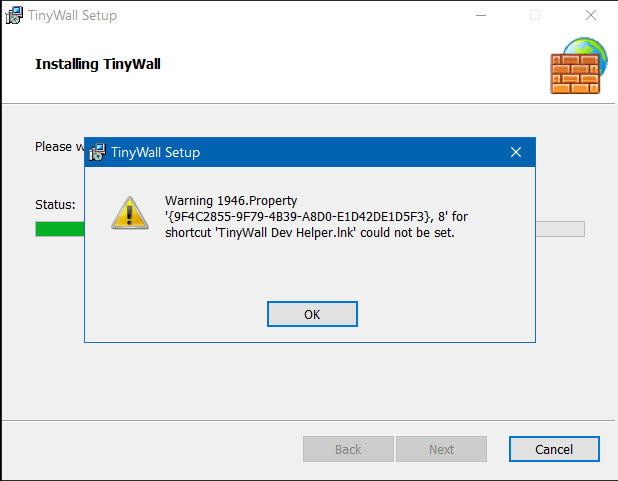Click the green installation progress bar
Image resolution: width=618 pixels, height=481 pixels.
[x=60, y=229]
